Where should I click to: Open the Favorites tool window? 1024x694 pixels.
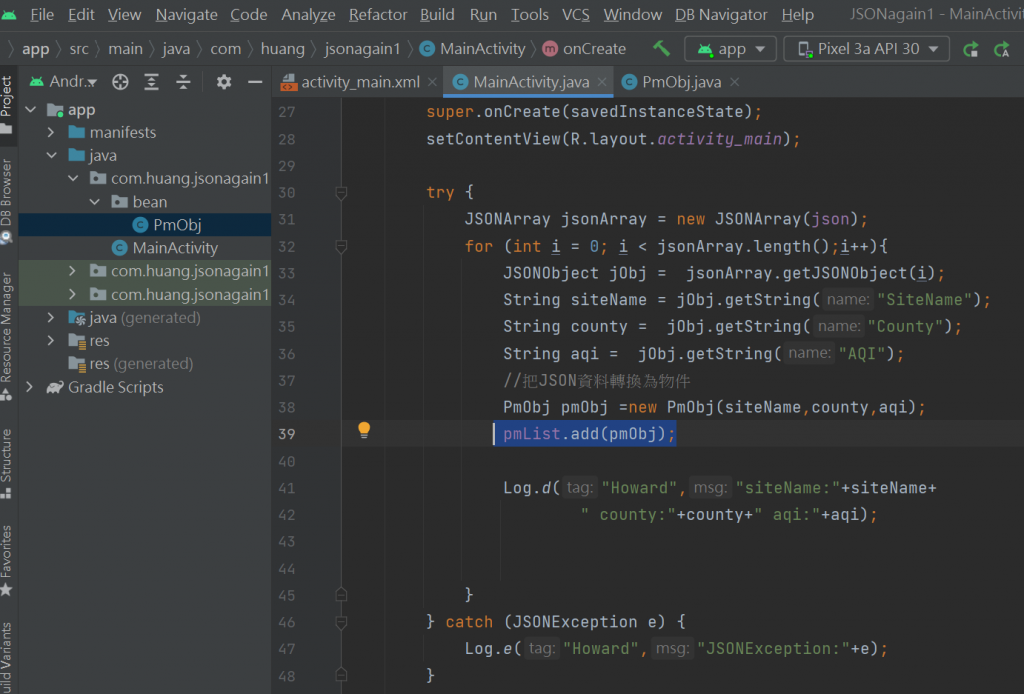7,560
